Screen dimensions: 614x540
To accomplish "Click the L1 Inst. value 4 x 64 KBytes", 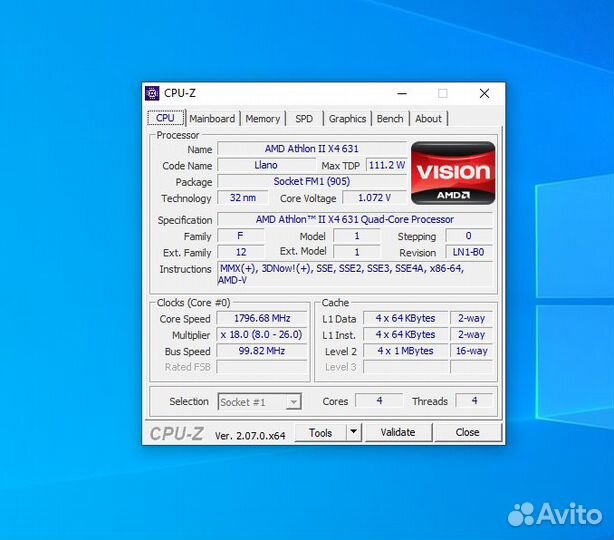I will [406, 335].
